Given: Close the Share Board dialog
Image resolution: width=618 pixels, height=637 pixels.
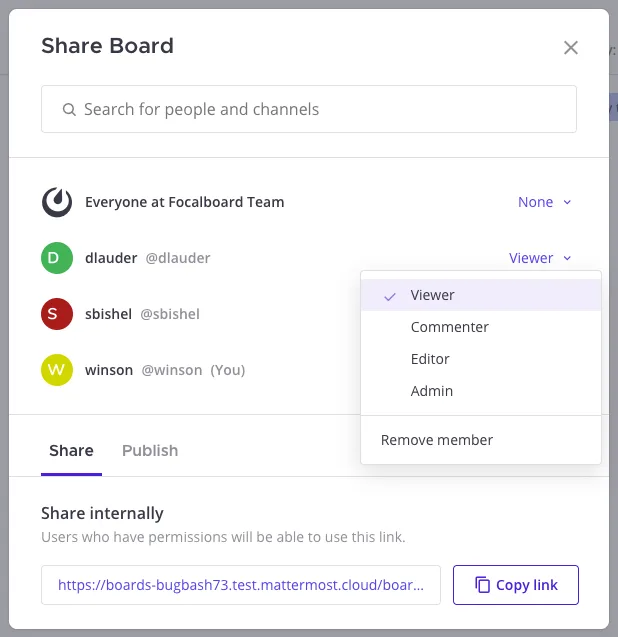Looking at the screenshot, I should coord(570,48).
